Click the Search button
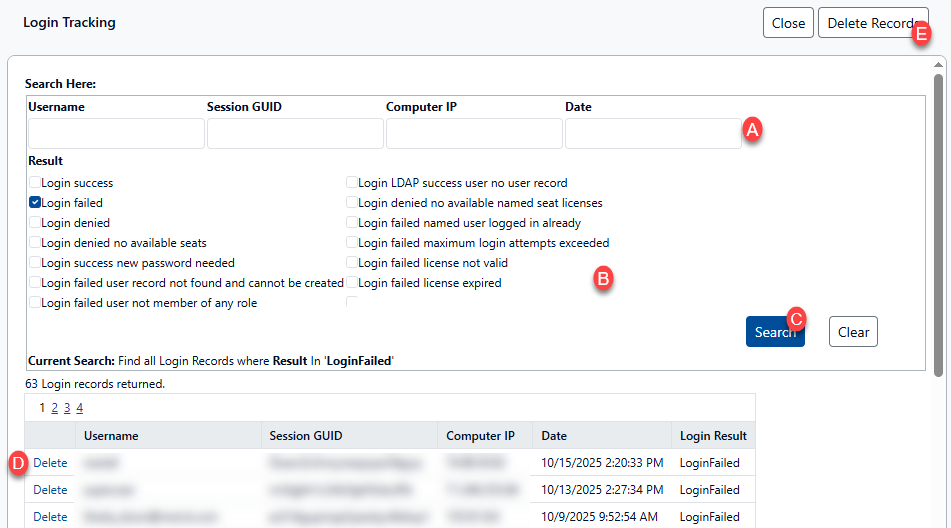Viewport: 951px width, 528px height. [x=772, y=332]
